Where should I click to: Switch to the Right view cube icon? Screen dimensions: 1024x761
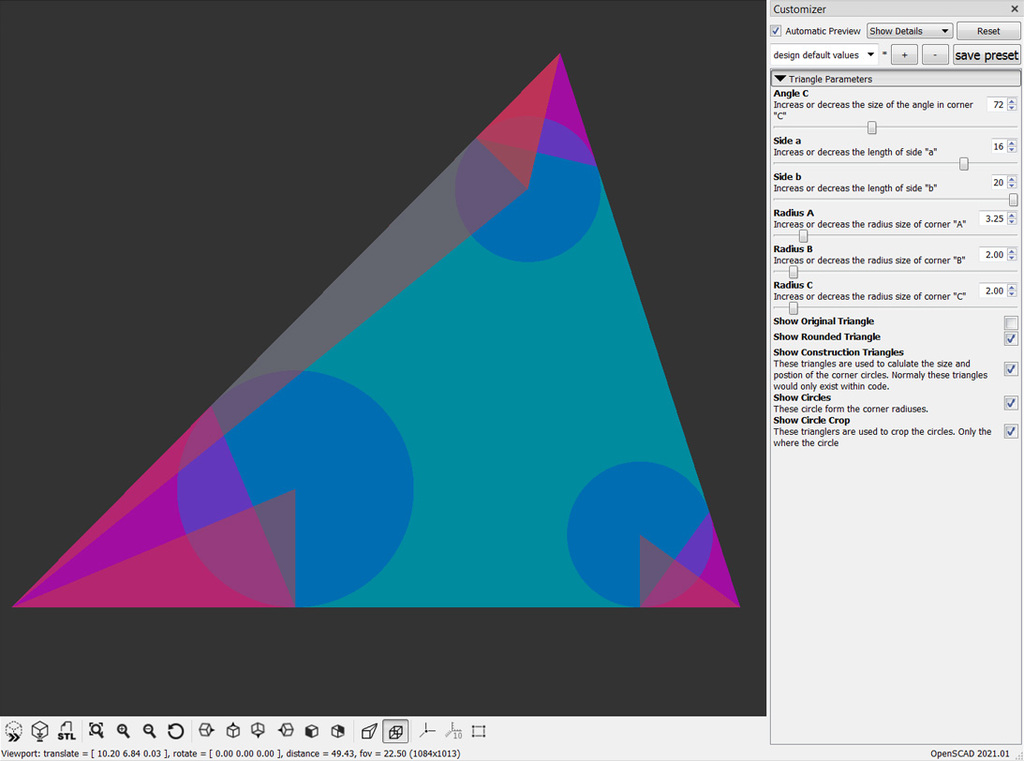pos(206,731)
